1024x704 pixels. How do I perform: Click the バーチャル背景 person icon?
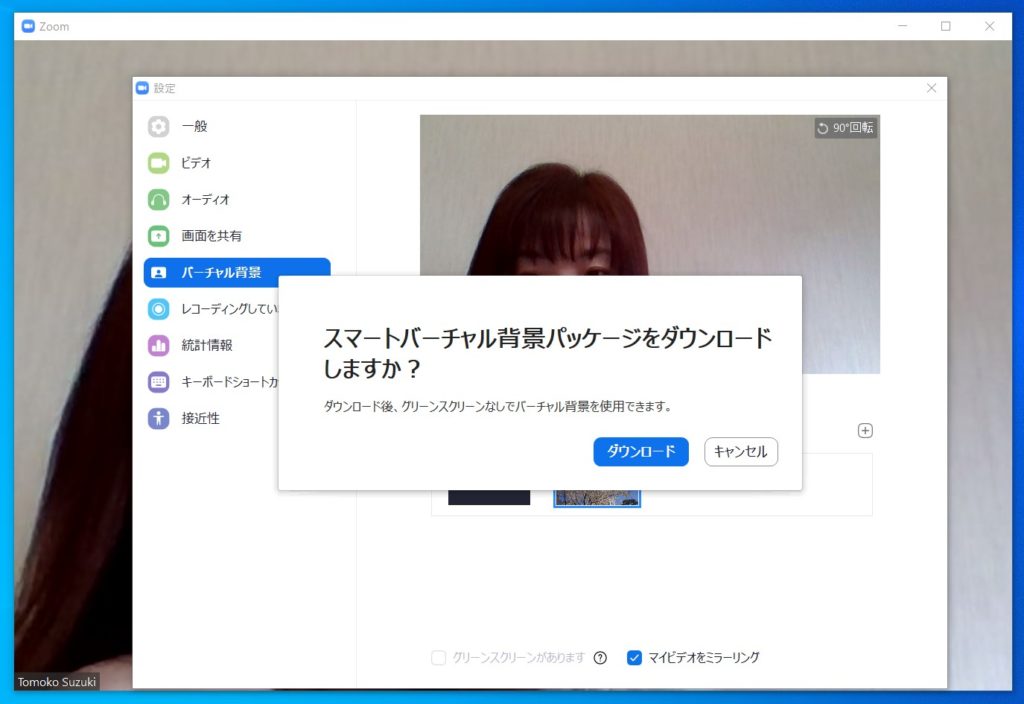[159, 272]
